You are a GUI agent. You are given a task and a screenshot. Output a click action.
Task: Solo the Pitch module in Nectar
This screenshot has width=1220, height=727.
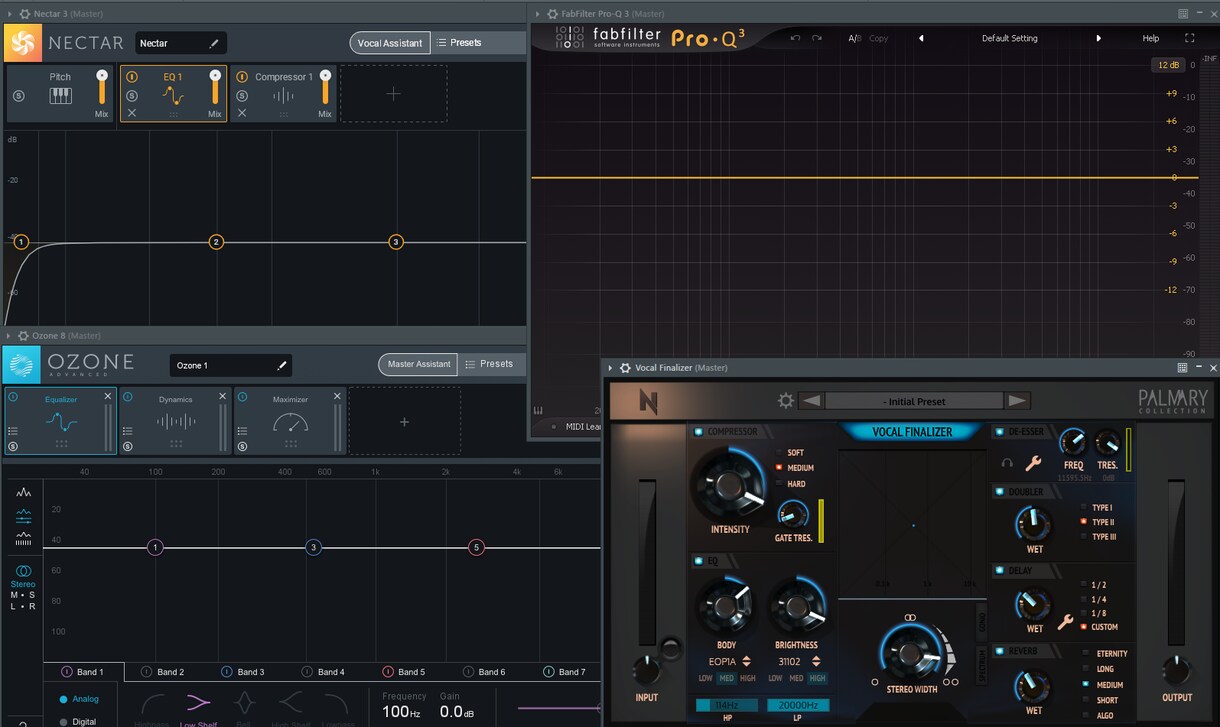coord(18,96)
